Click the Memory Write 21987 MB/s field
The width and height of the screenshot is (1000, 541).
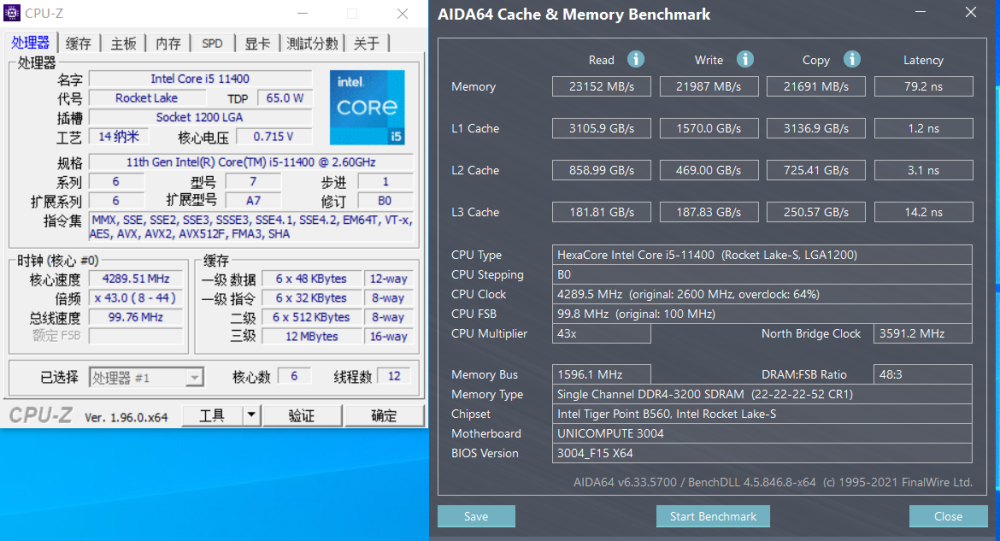709,86
